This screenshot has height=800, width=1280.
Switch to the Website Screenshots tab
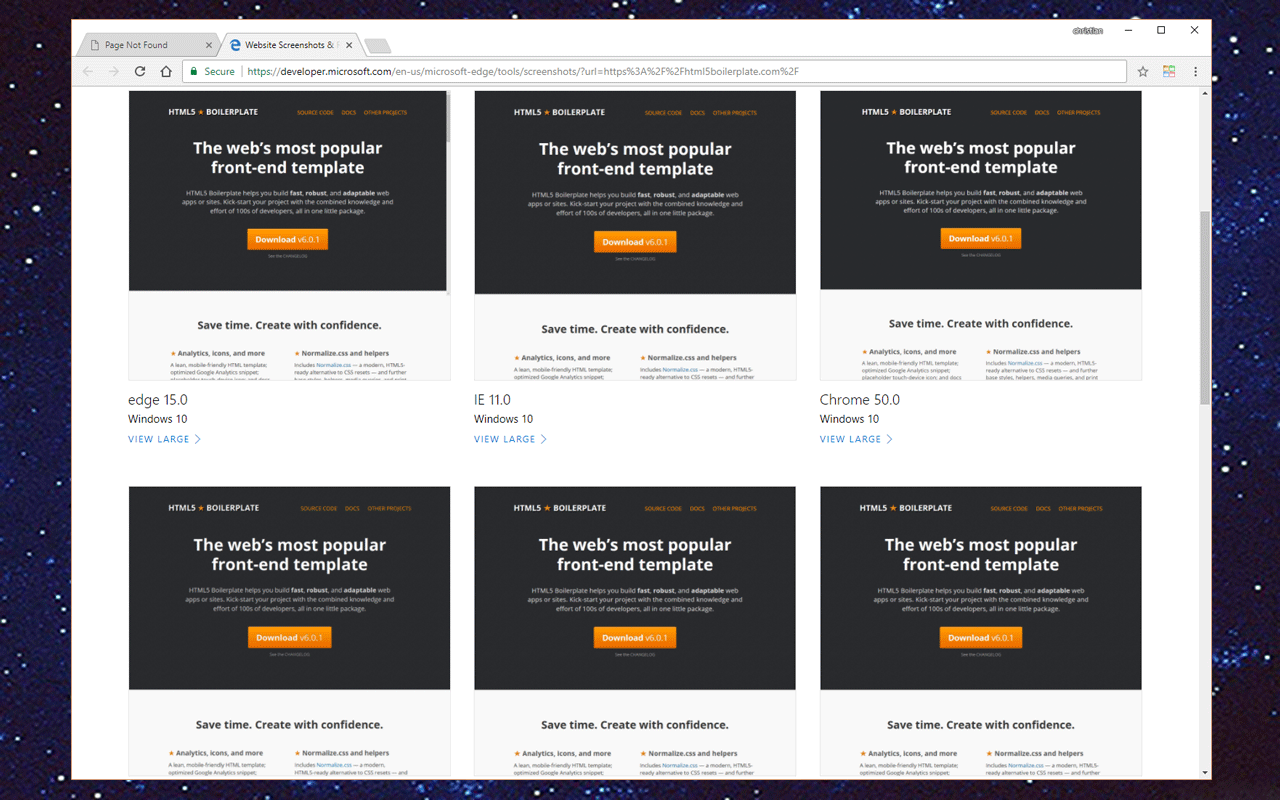click(287, 44)
